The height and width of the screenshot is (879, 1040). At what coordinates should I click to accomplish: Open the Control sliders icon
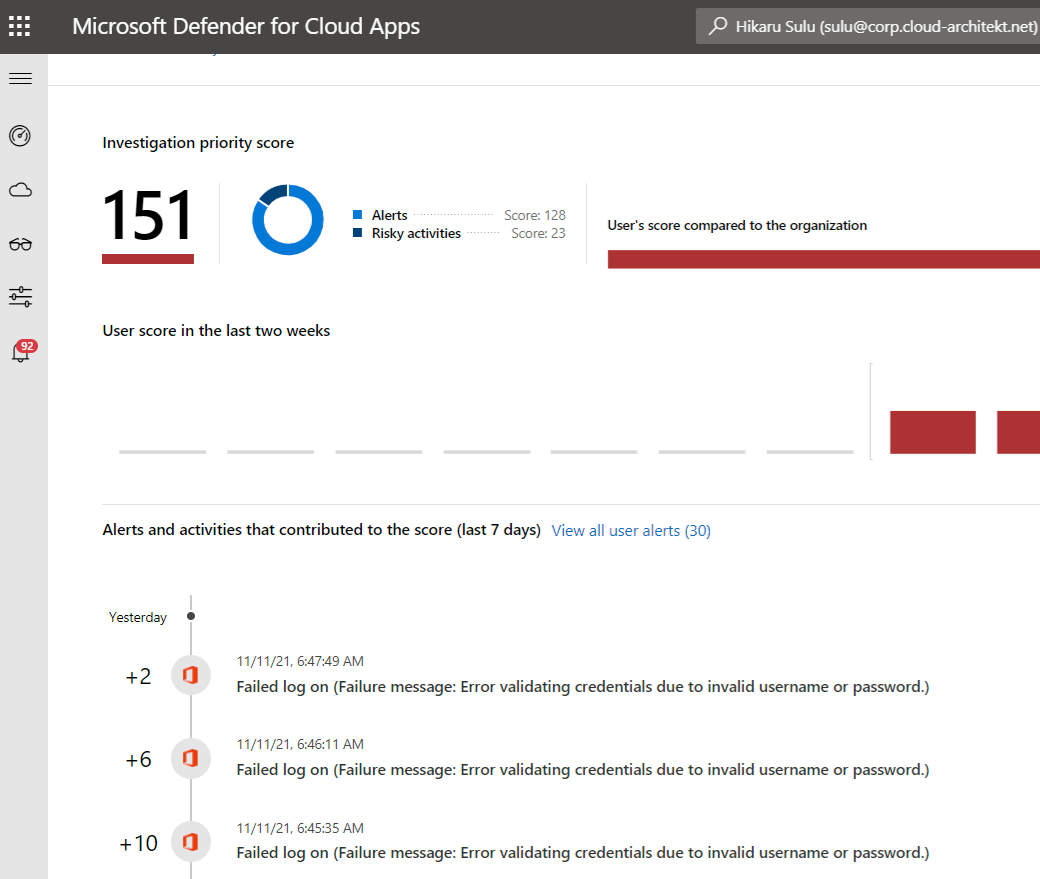(x=21, y=297)
